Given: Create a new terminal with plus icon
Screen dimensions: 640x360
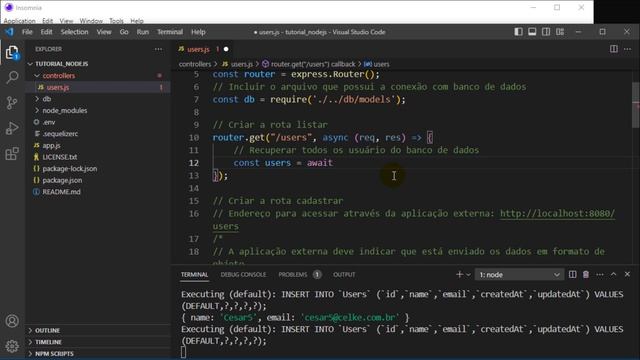Looking at the screenshot, I should [459, 275].
